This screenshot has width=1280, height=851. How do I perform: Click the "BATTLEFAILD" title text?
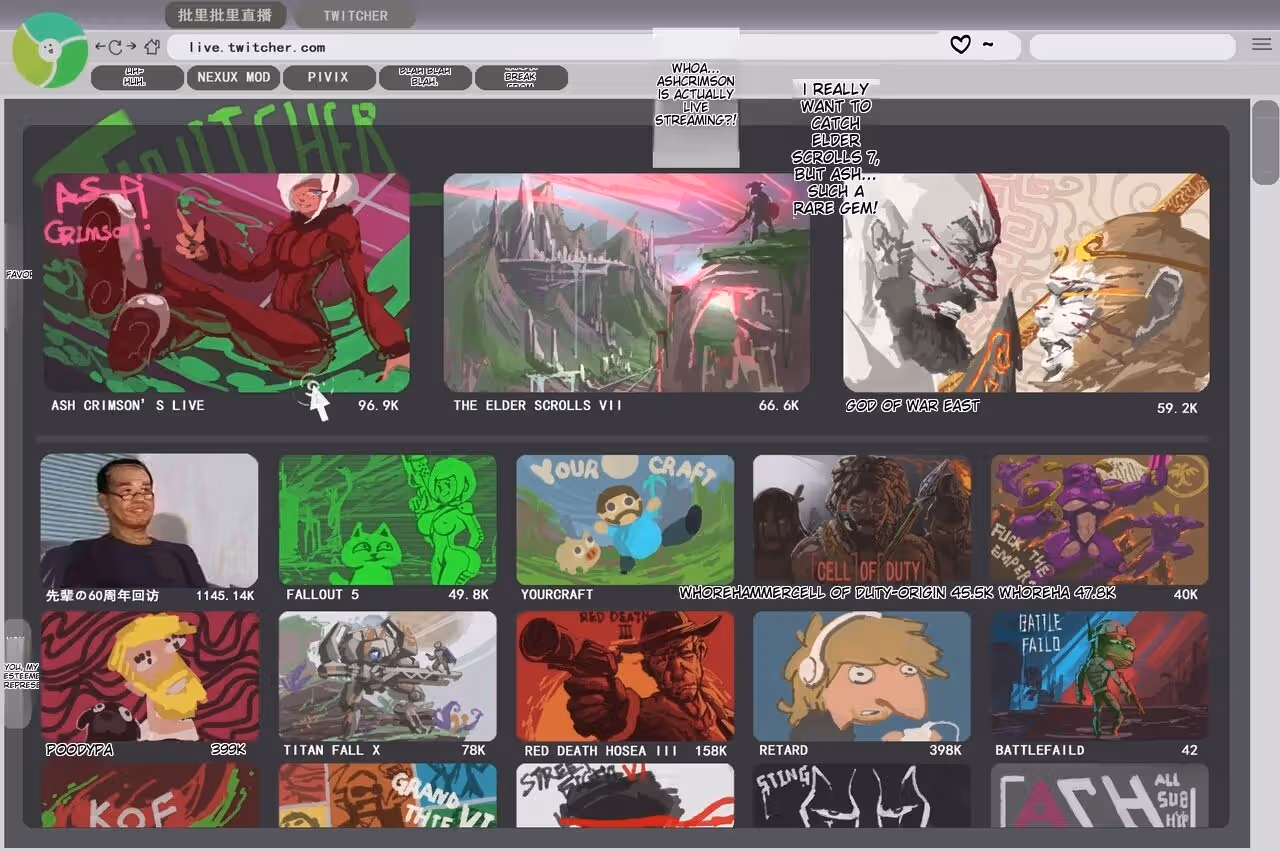pos(1040,750)
